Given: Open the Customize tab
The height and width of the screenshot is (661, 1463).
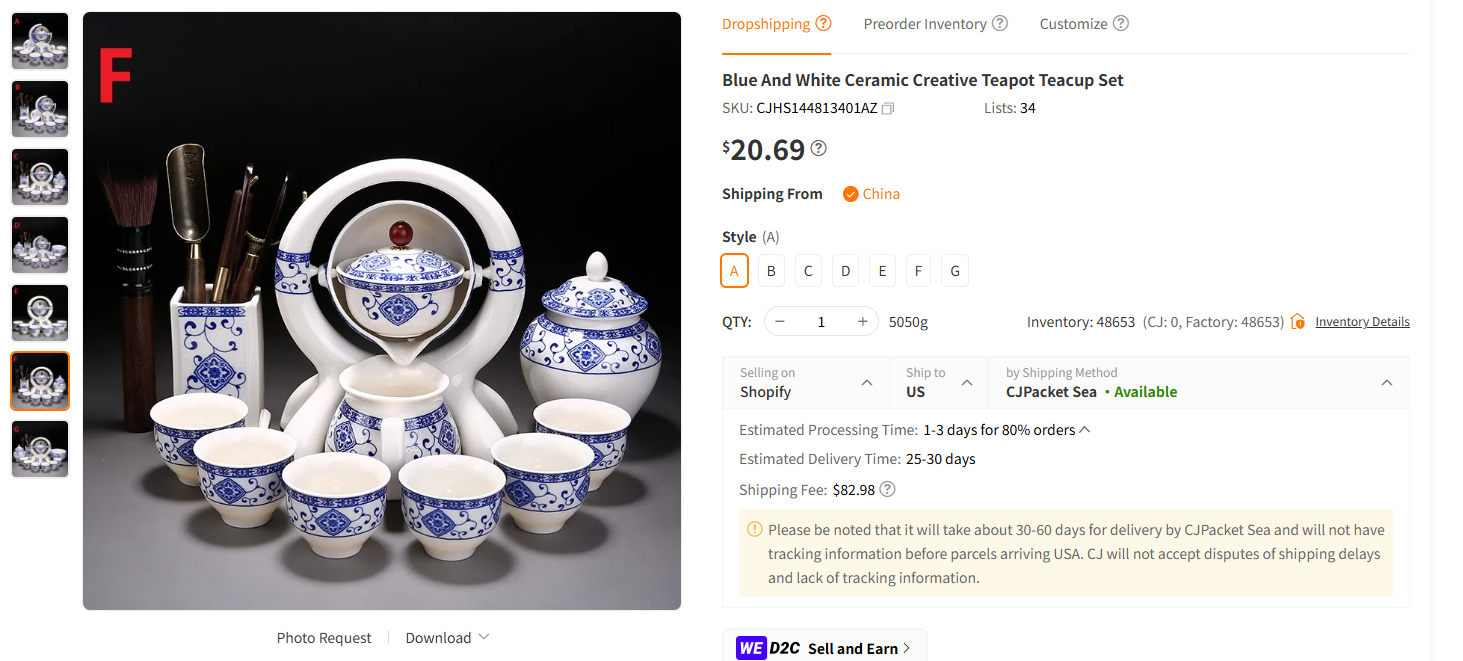Looking at the screenshot, I should [1073, 22].
